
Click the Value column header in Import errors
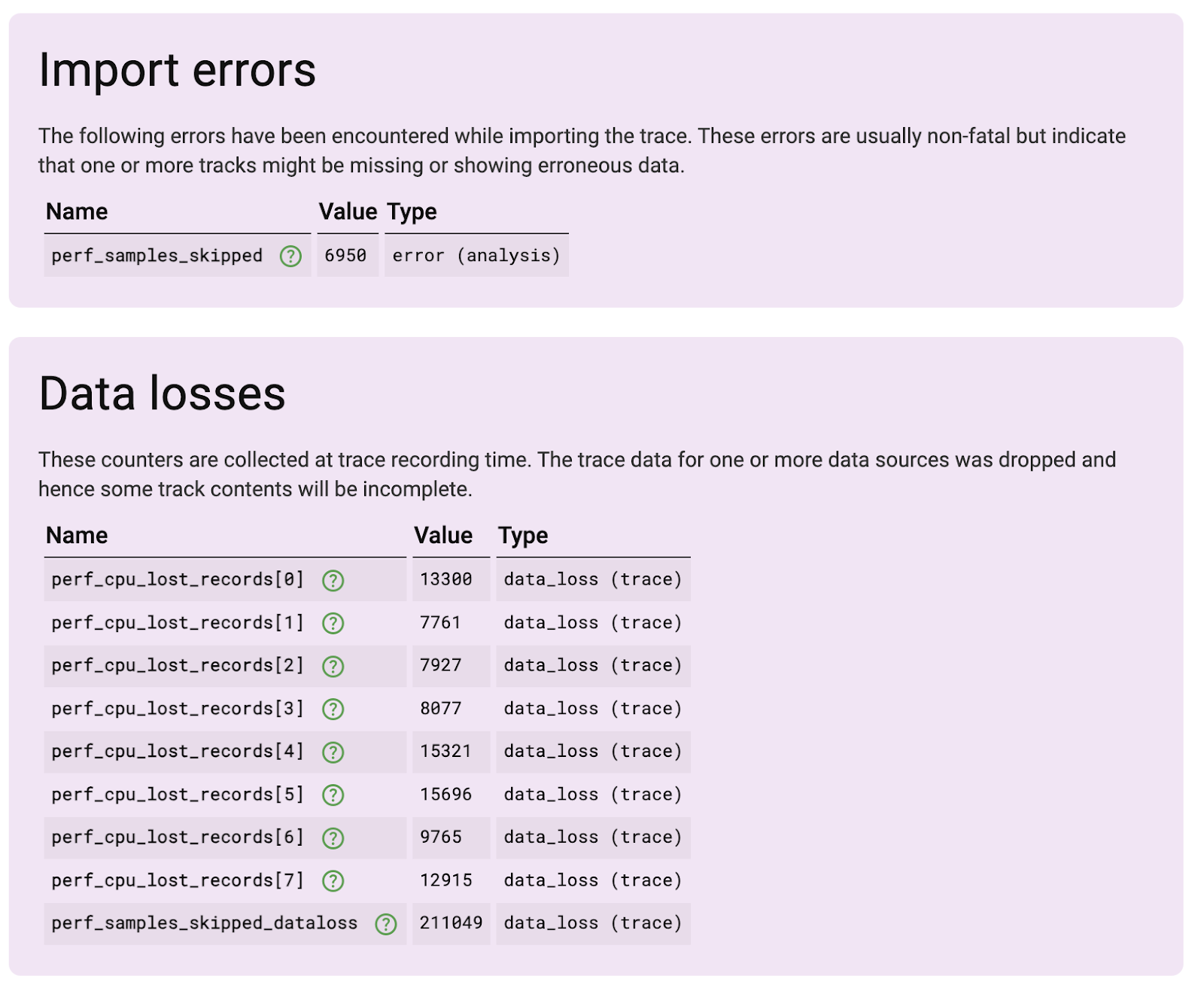click(x=348, y=212)
